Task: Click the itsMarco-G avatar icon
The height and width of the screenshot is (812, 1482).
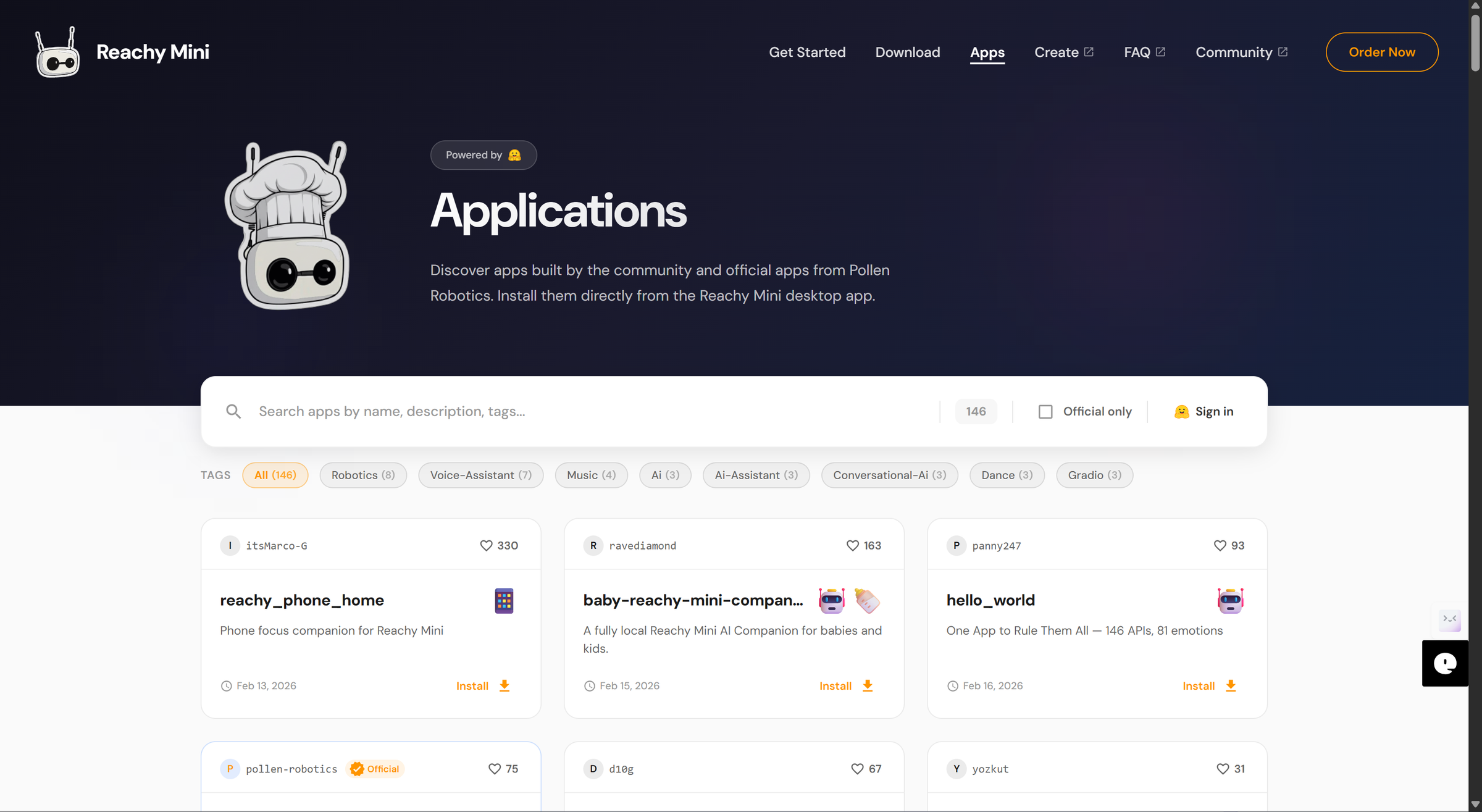Action: pos(230,546)
